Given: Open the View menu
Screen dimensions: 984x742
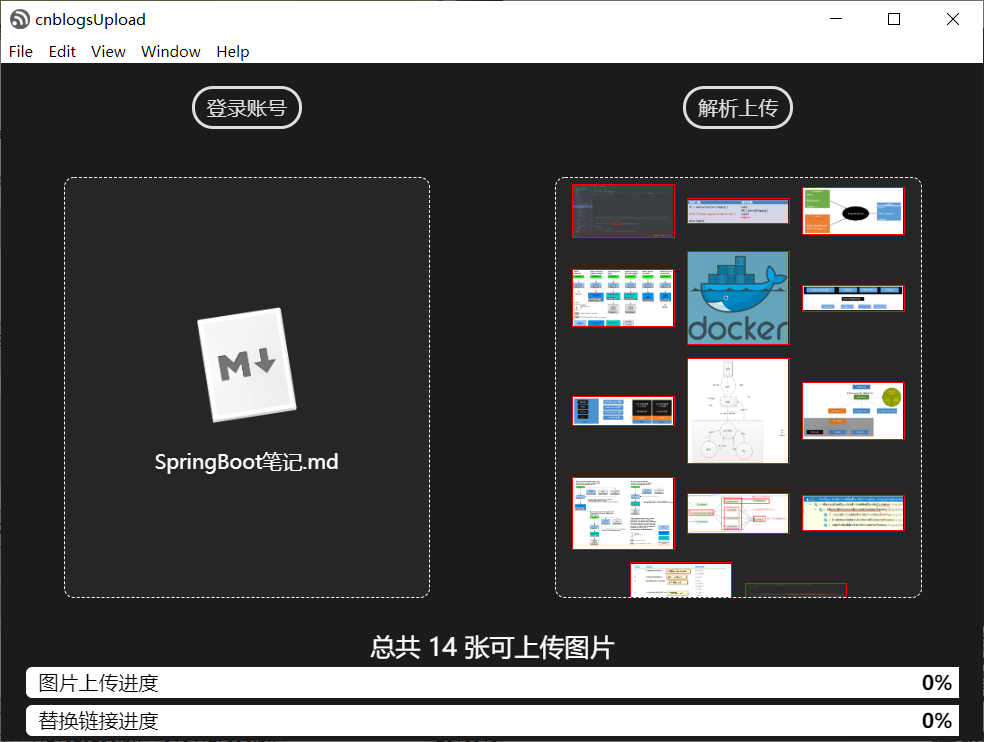Looking at the screenshot, I should [x=108, y=51].
